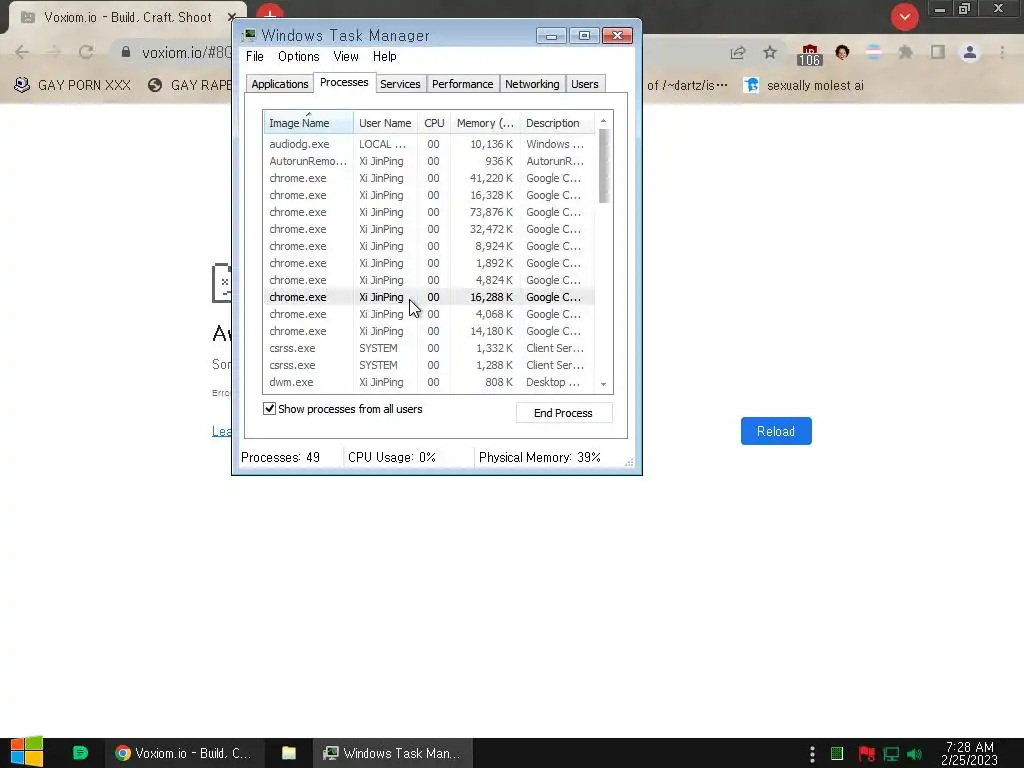
Task: Click the network monitor tray icon
Action: click(891, 754)
